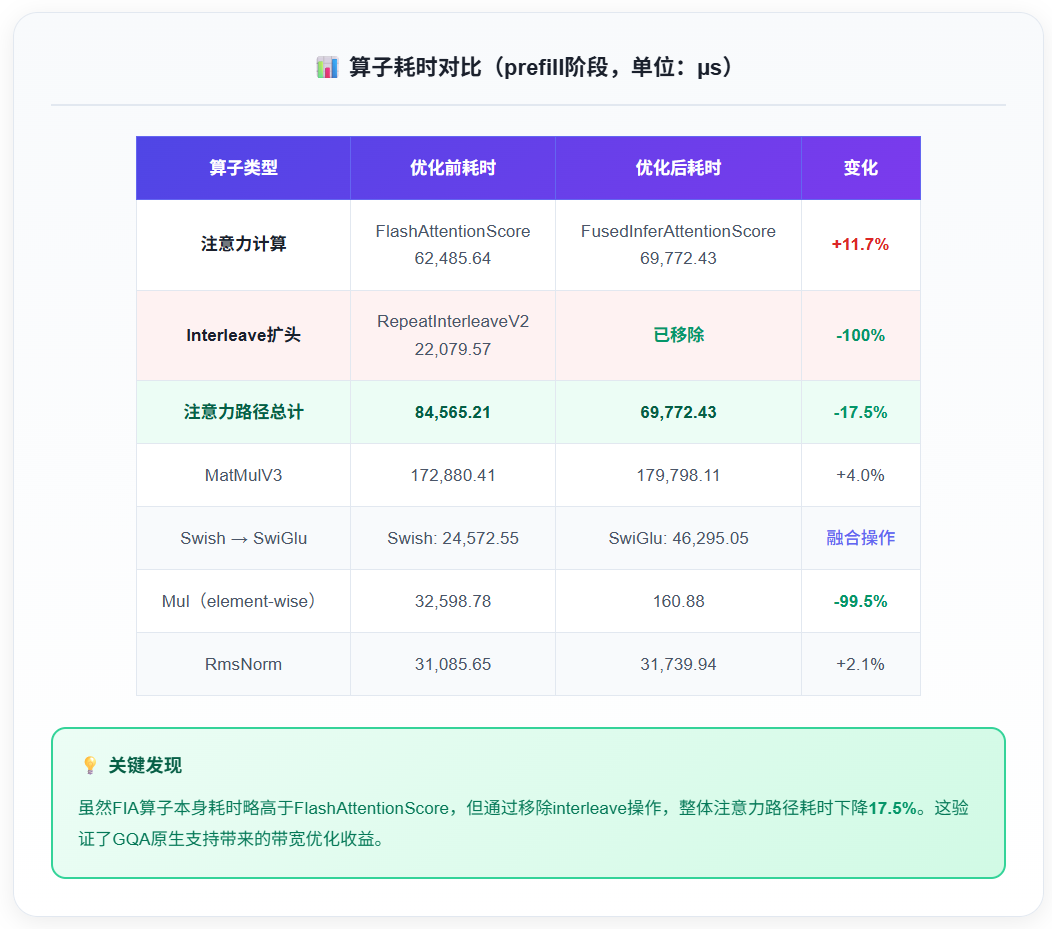
Task: Click the 变化 column header
Action: pos(861,168)
